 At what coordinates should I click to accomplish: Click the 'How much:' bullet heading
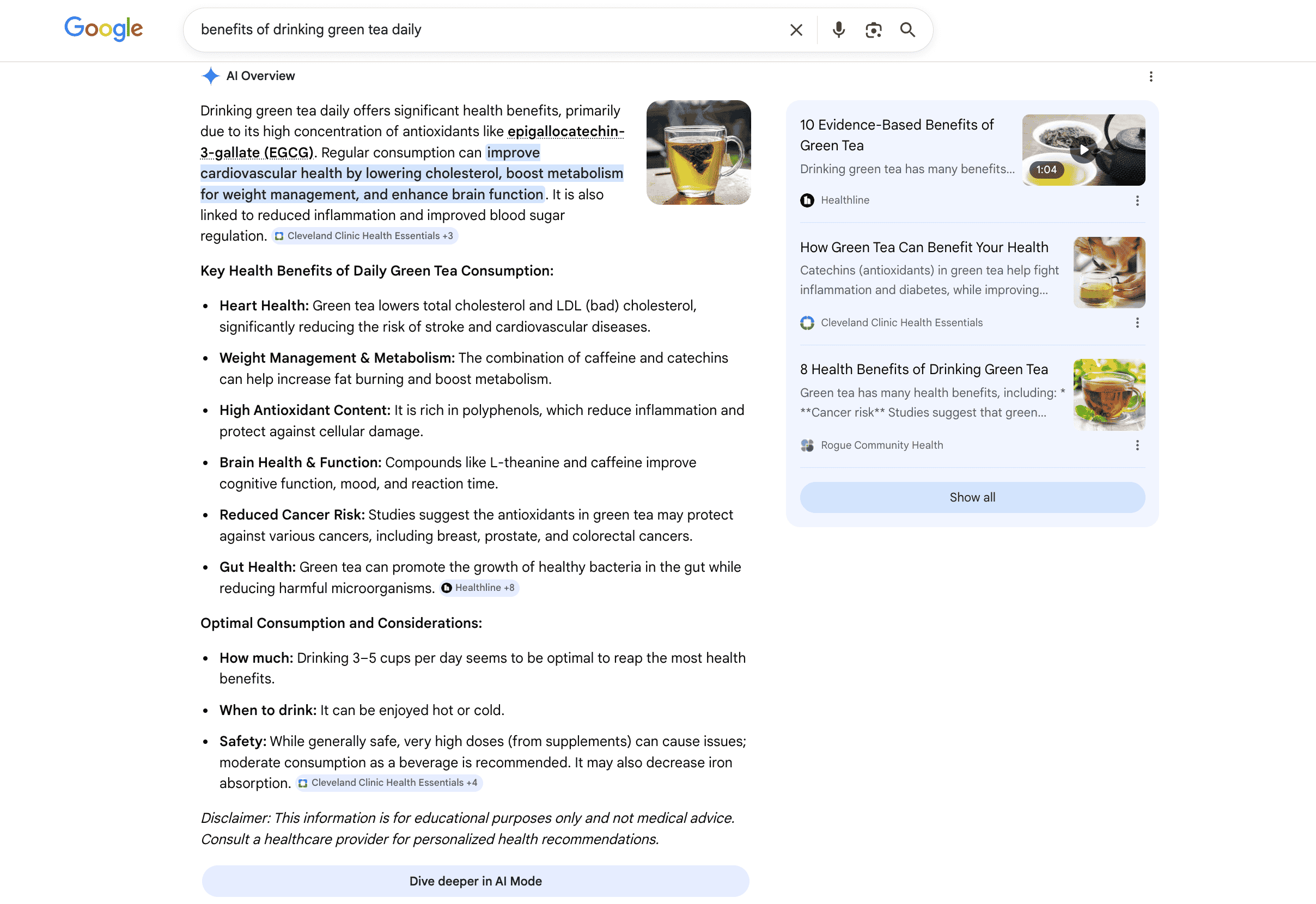[x=256, y=658]
